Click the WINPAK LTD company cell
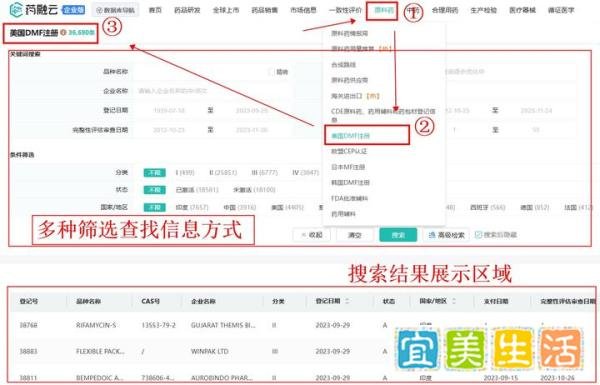600x385 pixels. (210, 351)
